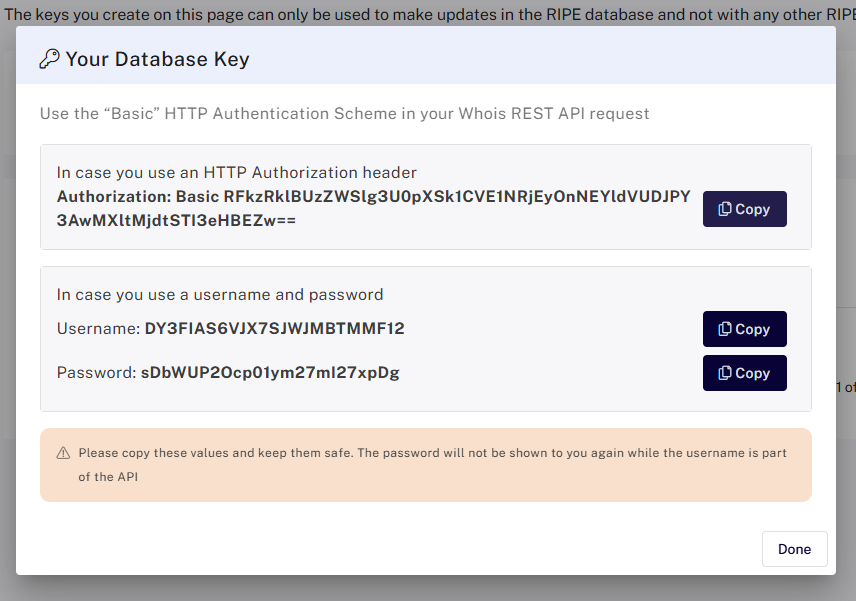Copy the Password to the clipboard
Screen dimensions: 856x601
coord(745,373)
